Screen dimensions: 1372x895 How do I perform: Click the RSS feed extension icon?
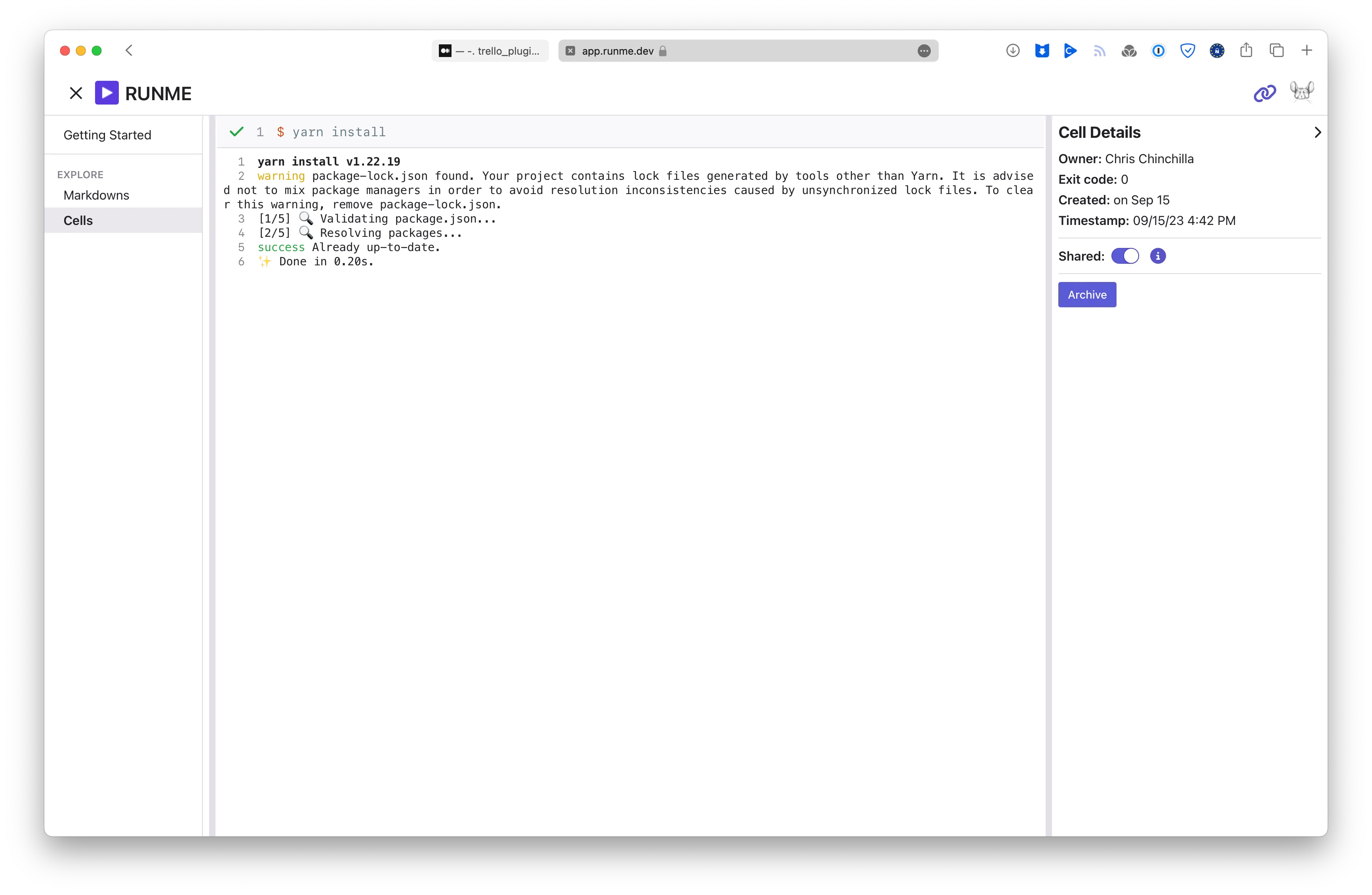point(1100,51)
